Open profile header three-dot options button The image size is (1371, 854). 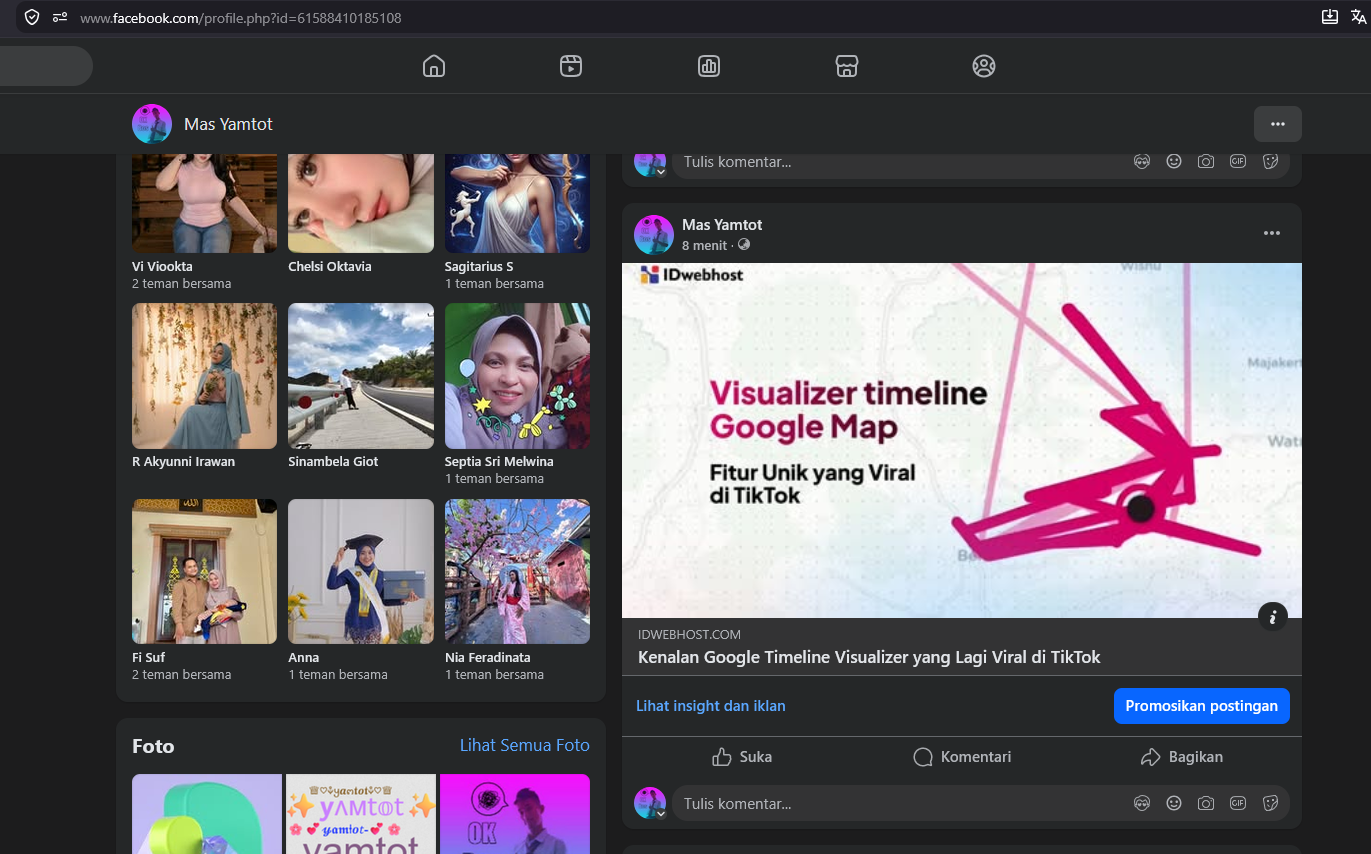click(1278, 124)
